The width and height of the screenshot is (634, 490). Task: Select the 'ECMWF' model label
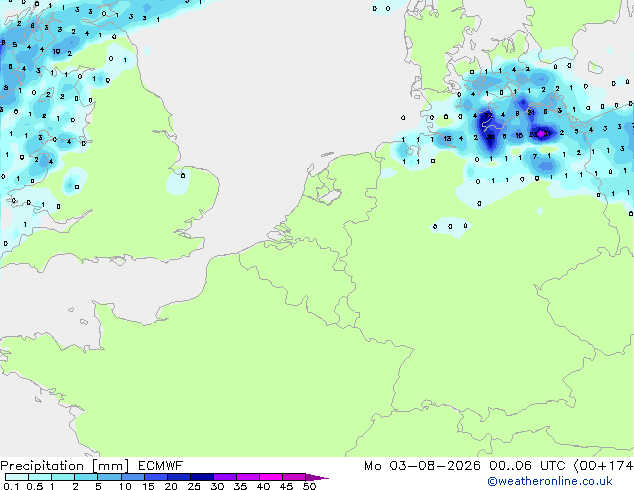click(x=161, y=466)
